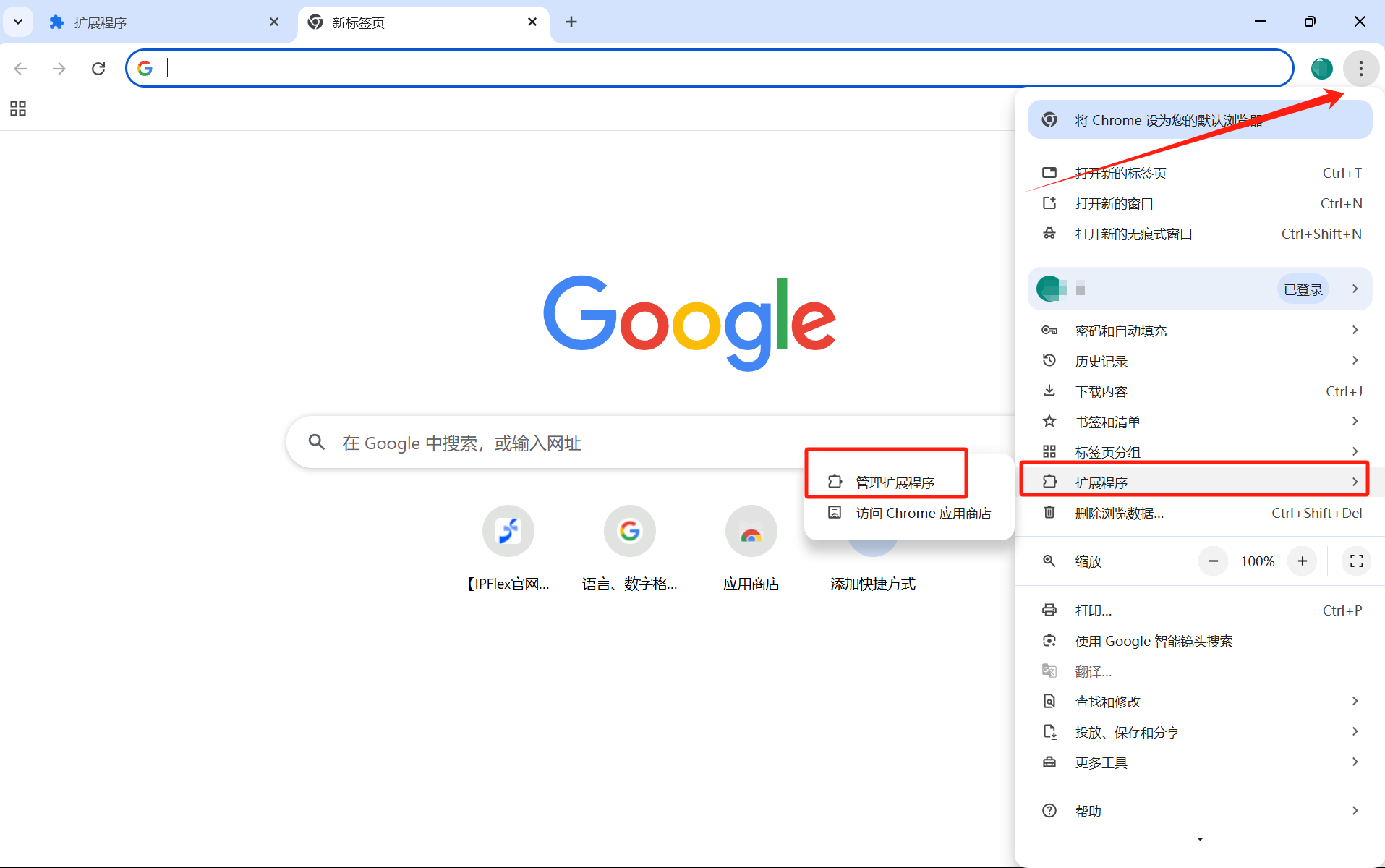Expand the 更多工具 submenu
The image size is (1385, 868).
(1199, 762)
